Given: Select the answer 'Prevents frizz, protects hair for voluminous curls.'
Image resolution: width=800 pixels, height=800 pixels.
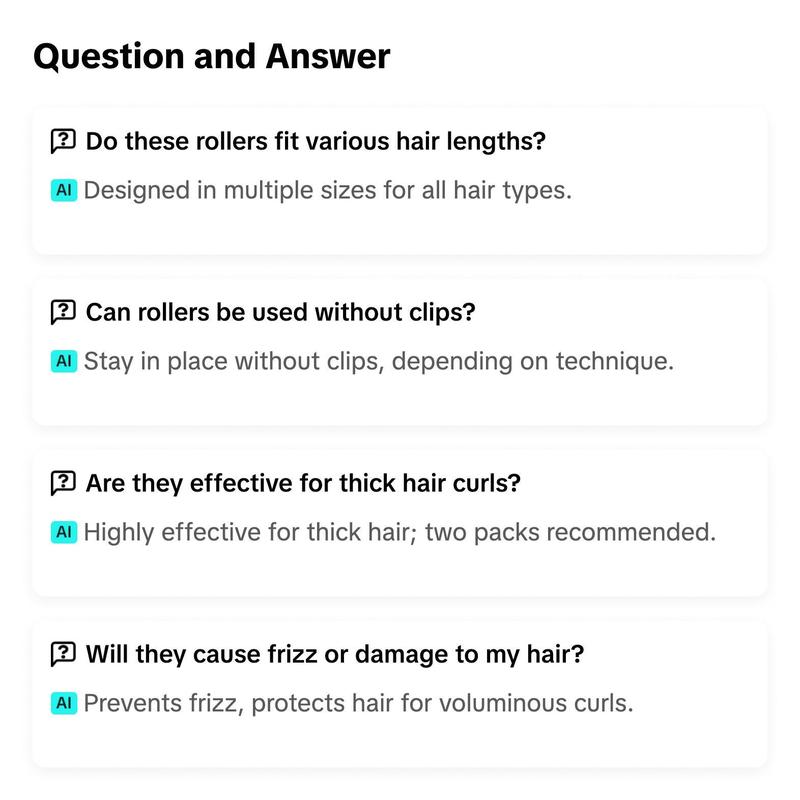Looking at the screenshot, I should pyautogui.click(x=358, y=703).
